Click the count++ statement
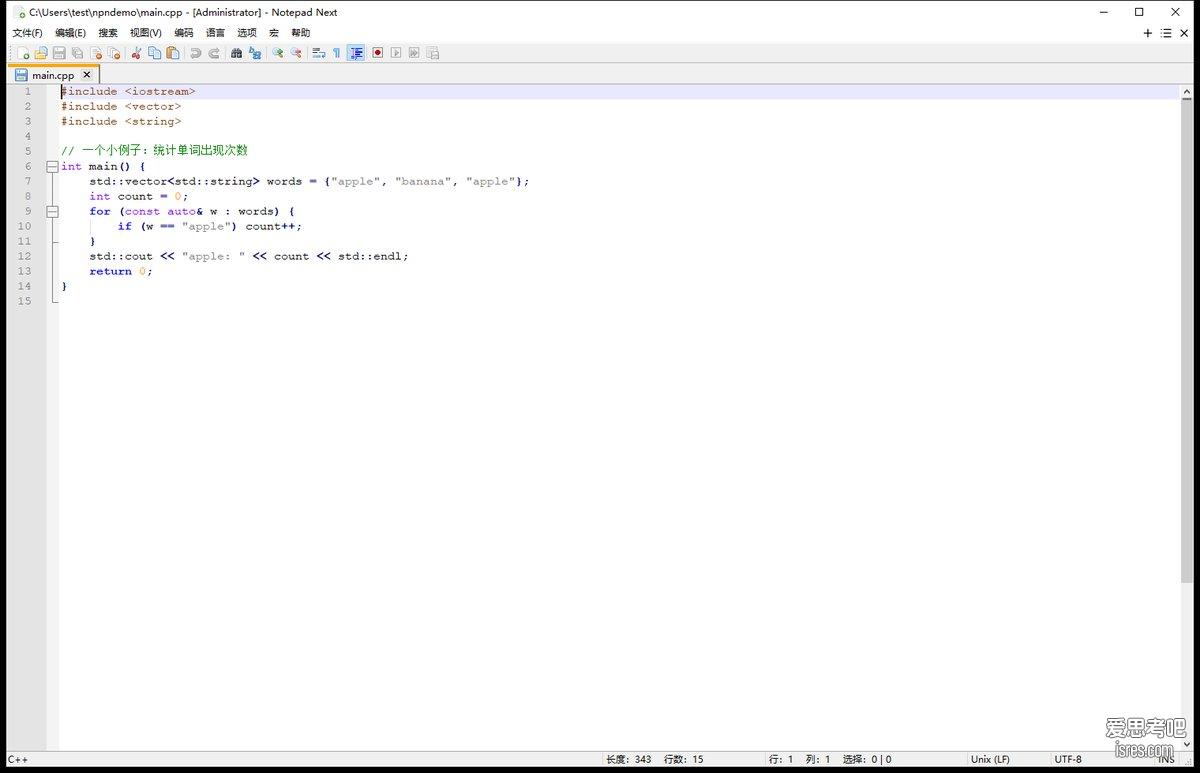Viewport: 1200px width, 773px height. pyautogui.click(x=271, y=226)
